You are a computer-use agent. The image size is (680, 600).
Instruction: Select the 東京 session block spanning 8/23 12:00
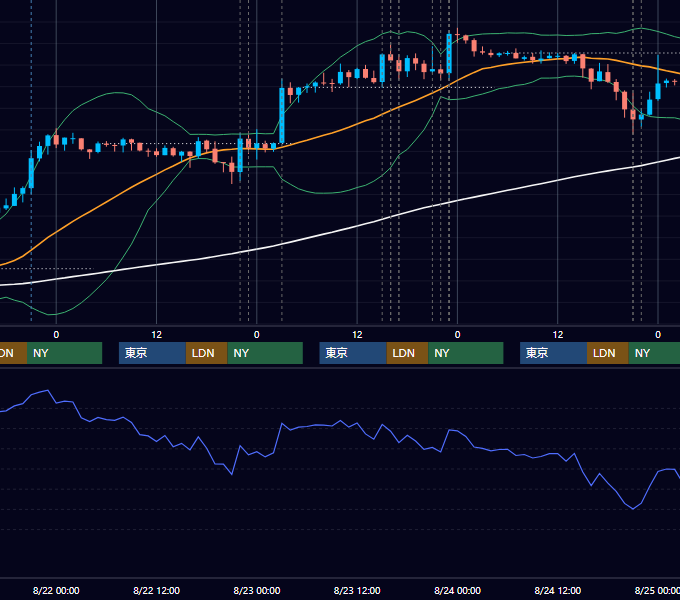pos(353,353)
